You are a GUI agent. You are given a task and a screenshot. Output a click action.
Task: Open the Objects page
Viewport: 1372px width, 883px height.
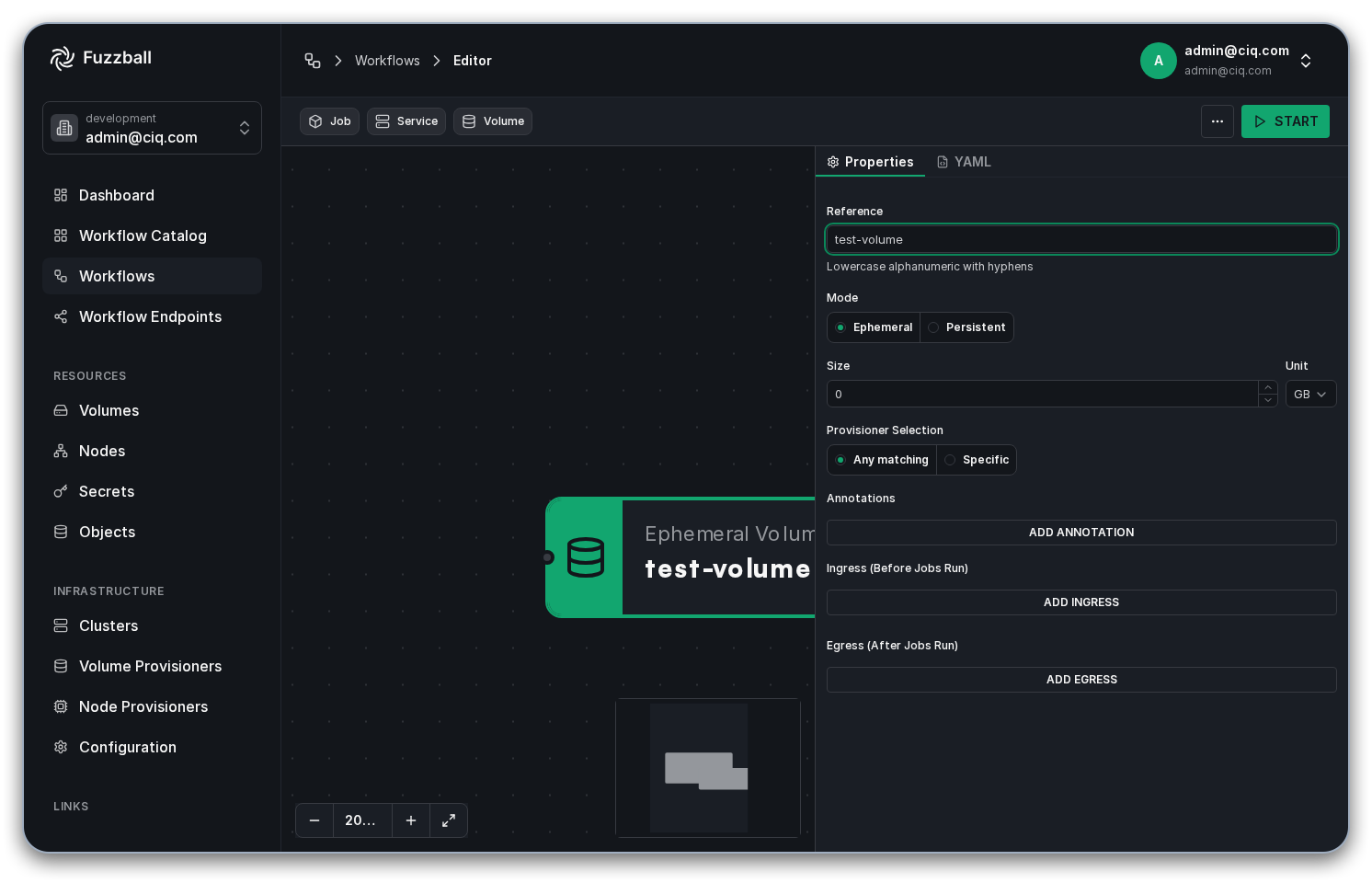[152, 532]
